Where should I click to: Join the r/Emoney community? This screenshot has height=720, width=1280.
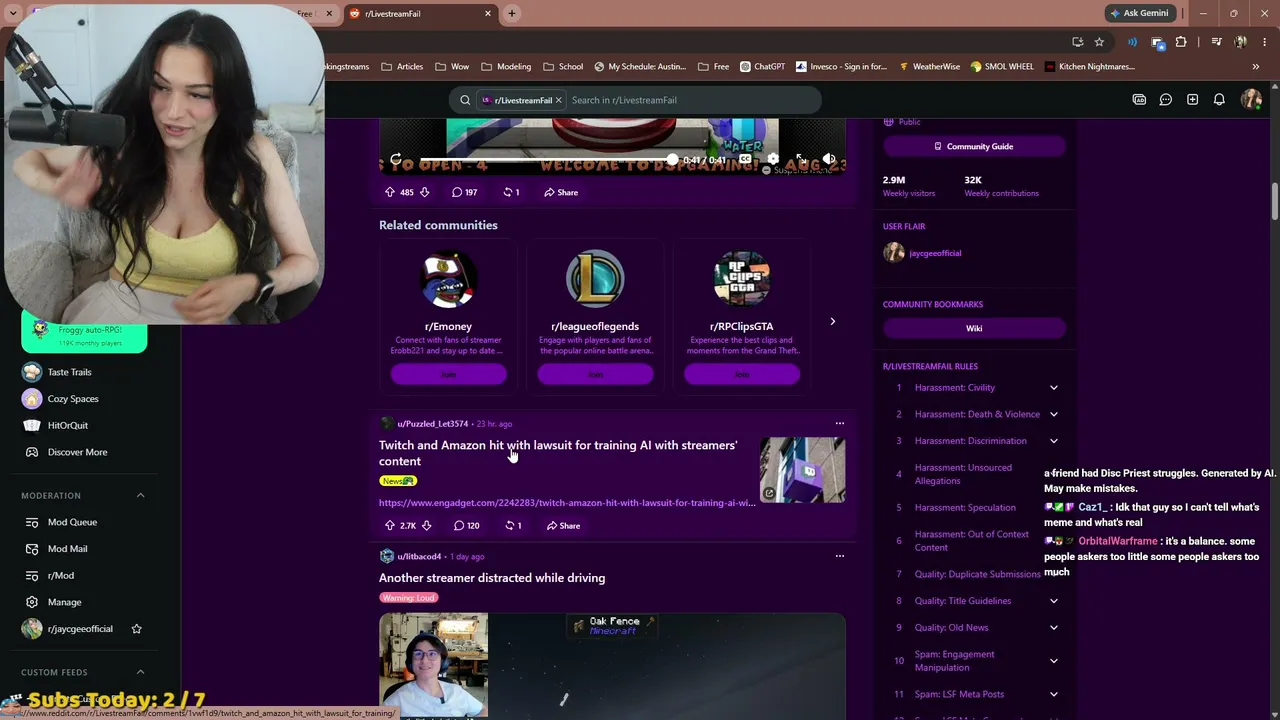[448, 374]
